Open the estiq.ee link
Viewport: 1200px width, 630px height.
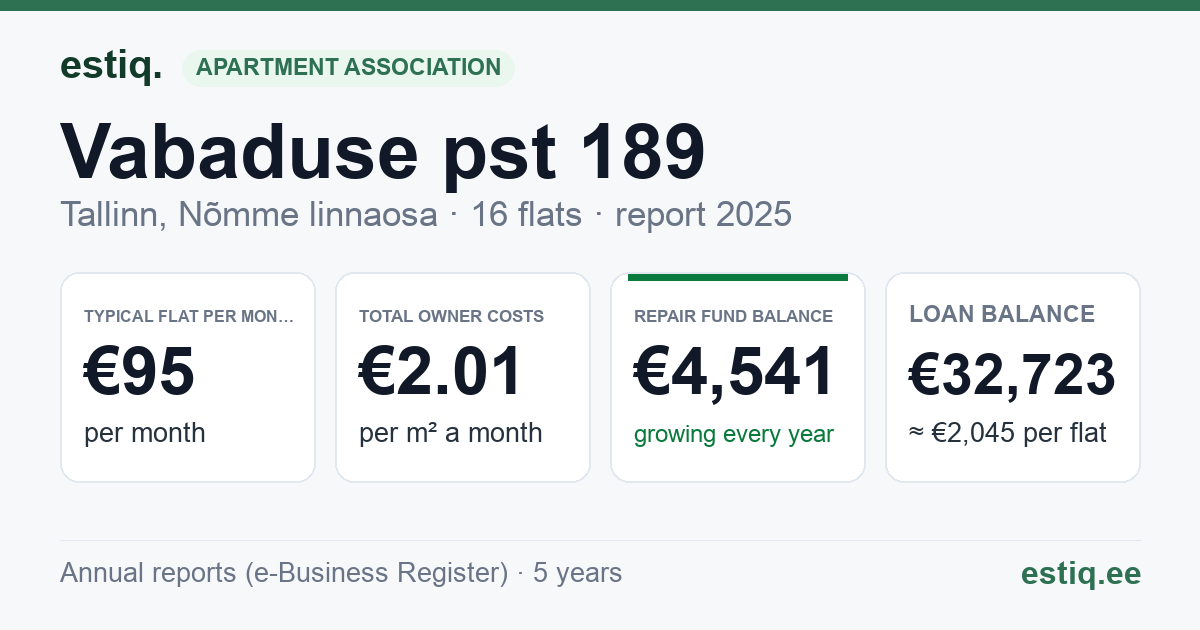click(1080, 573)
